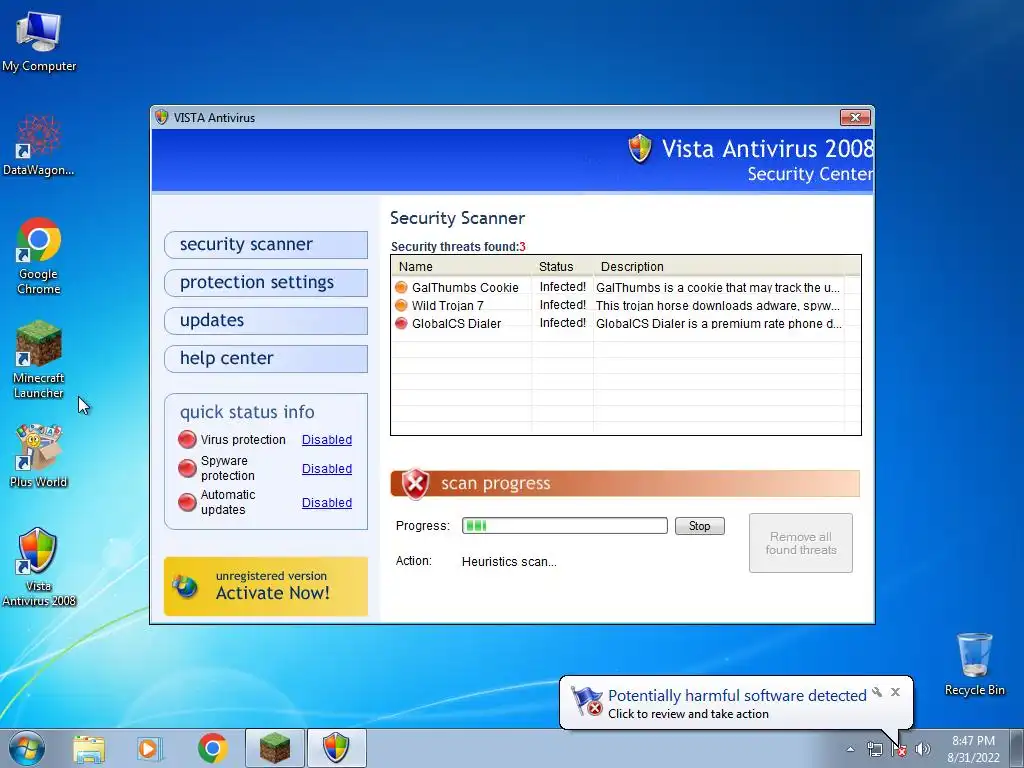Viewport: 1024px width, 768px height.
Task: Open the security scanner section
Action: [266, 245]
